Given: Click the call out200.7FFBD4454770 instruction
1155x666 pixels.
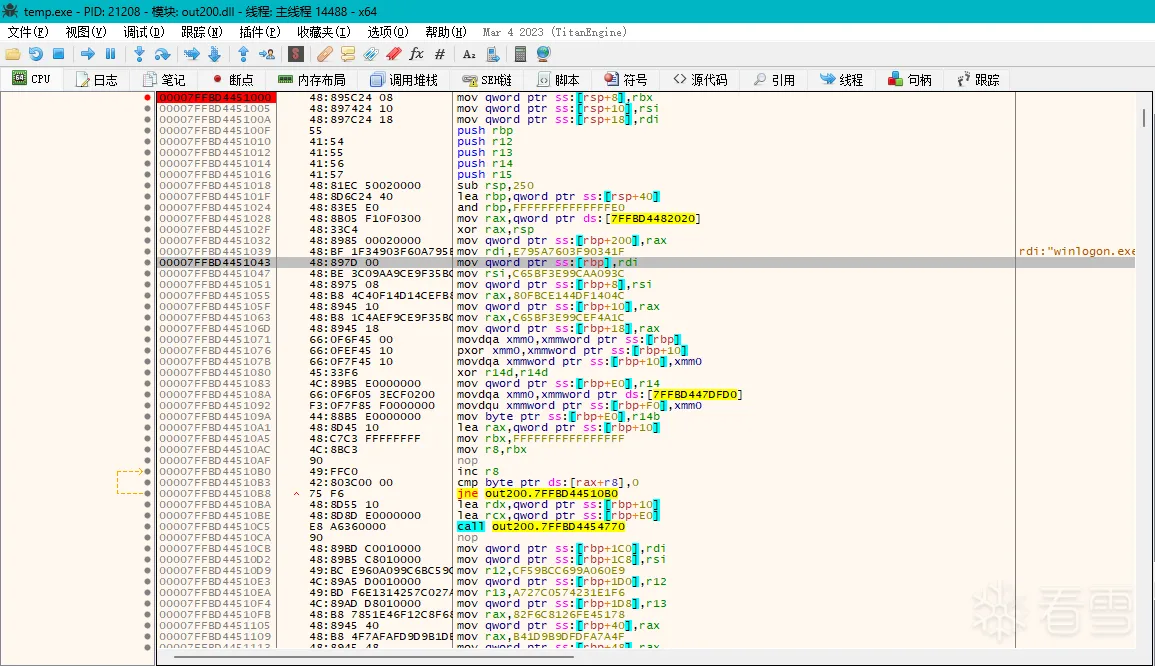Looking at the screenshot, I should 540,526.
